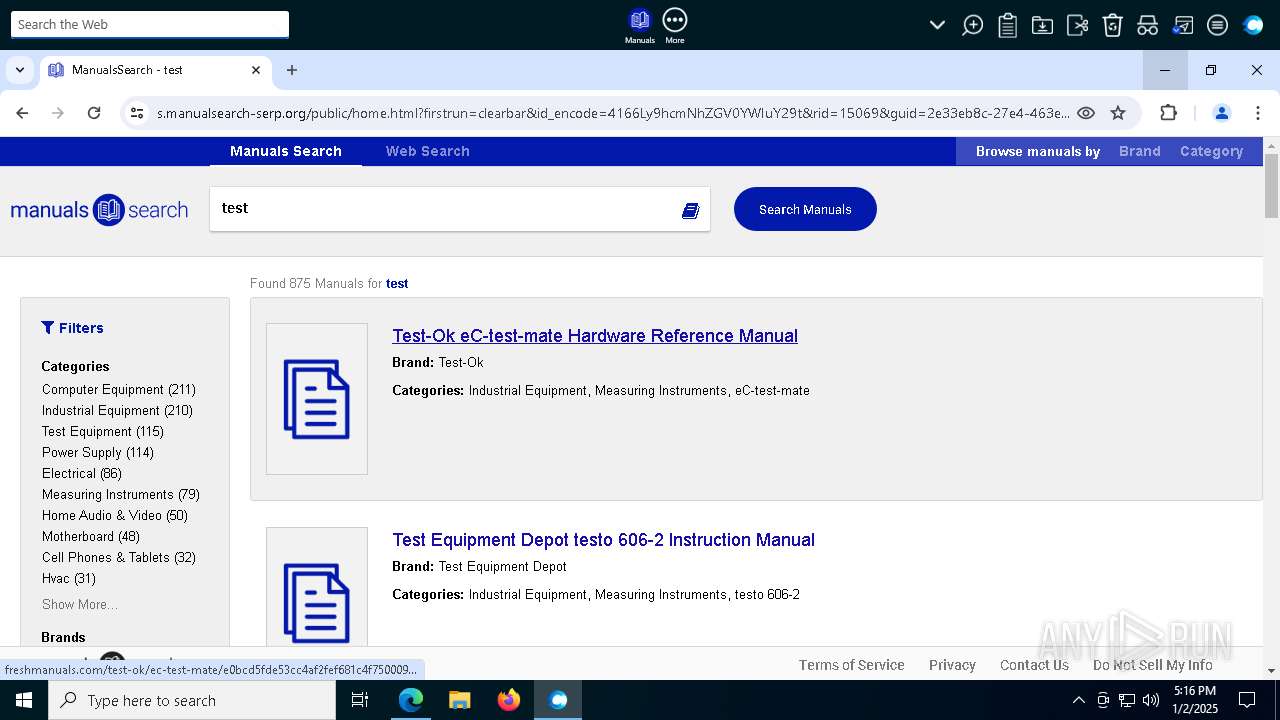Open the incognito glasses icon
Screen dimensions: 1280x720
point(1147,26)
